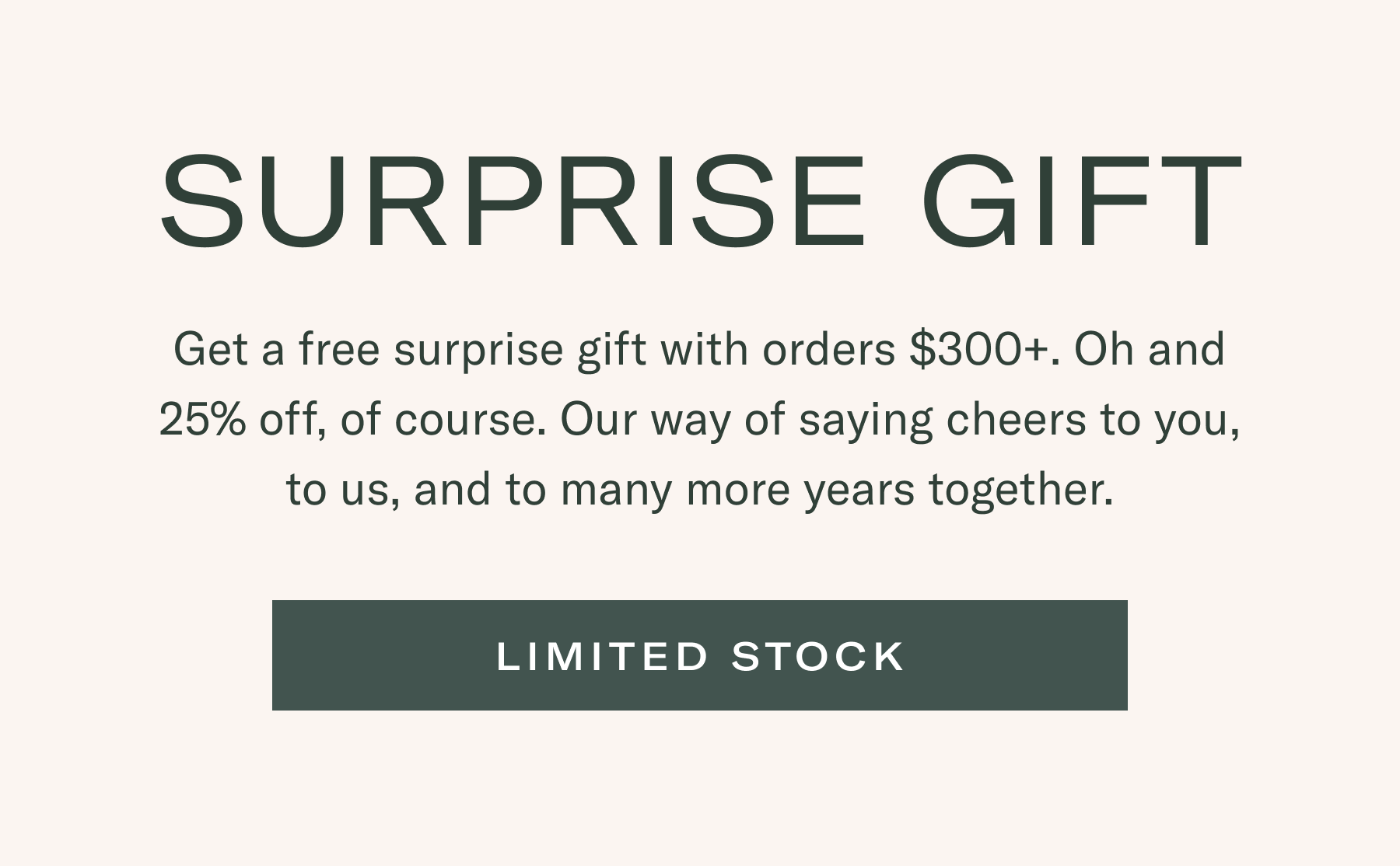Click the word GIFT in the headline
Viewport: 1400px width, 866px height.
coord(1081,202)
